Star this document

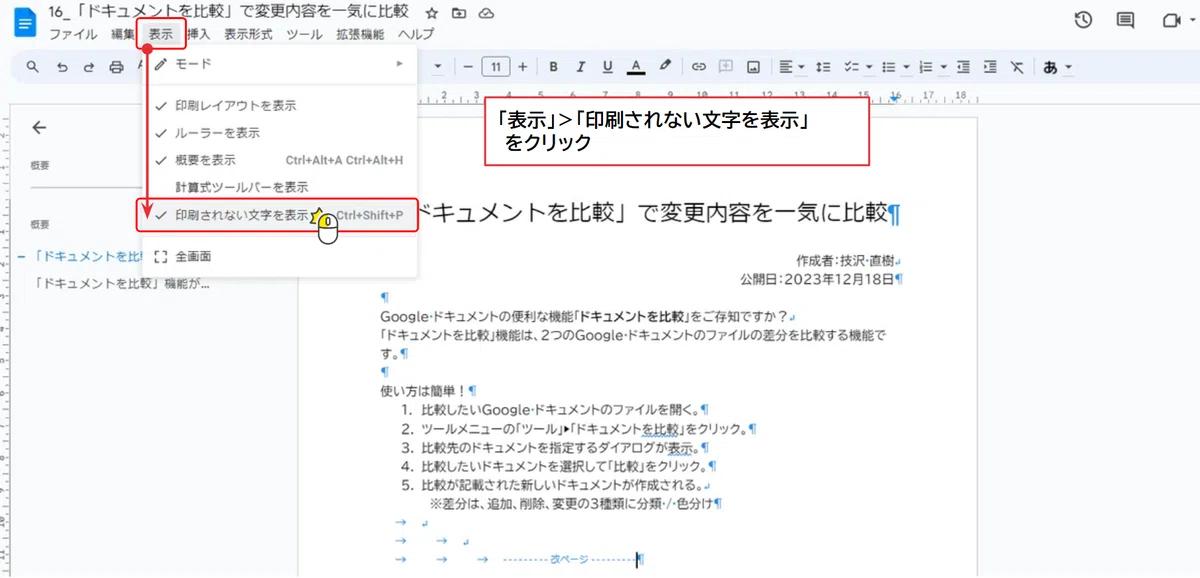431,13
